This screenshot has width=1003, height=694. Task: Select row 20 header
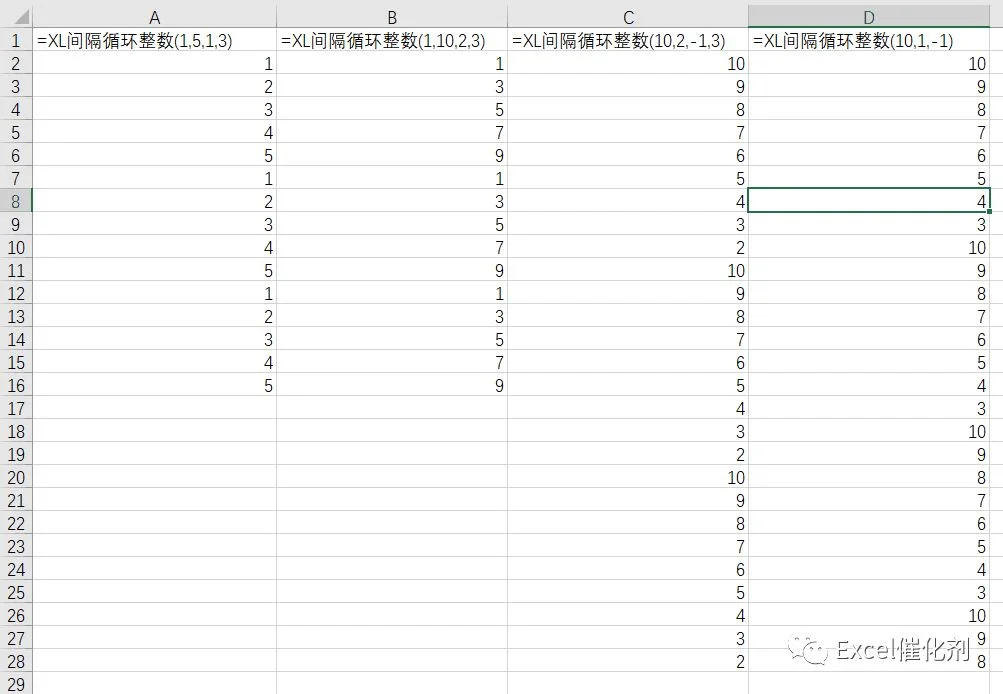(16, 477)
